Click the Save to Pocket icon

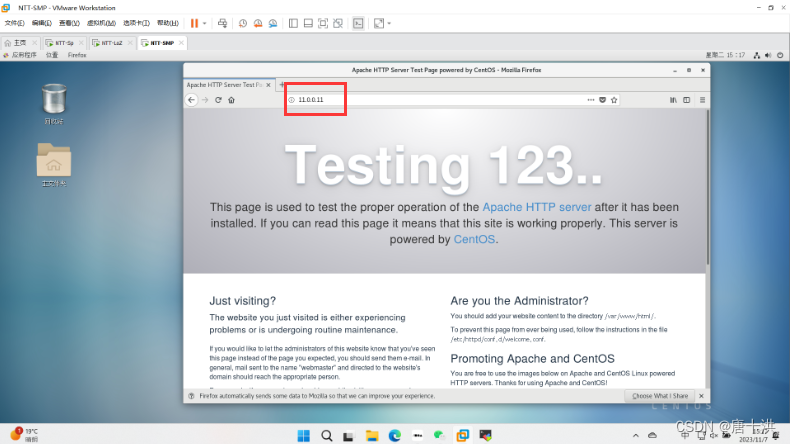[602, 100]
